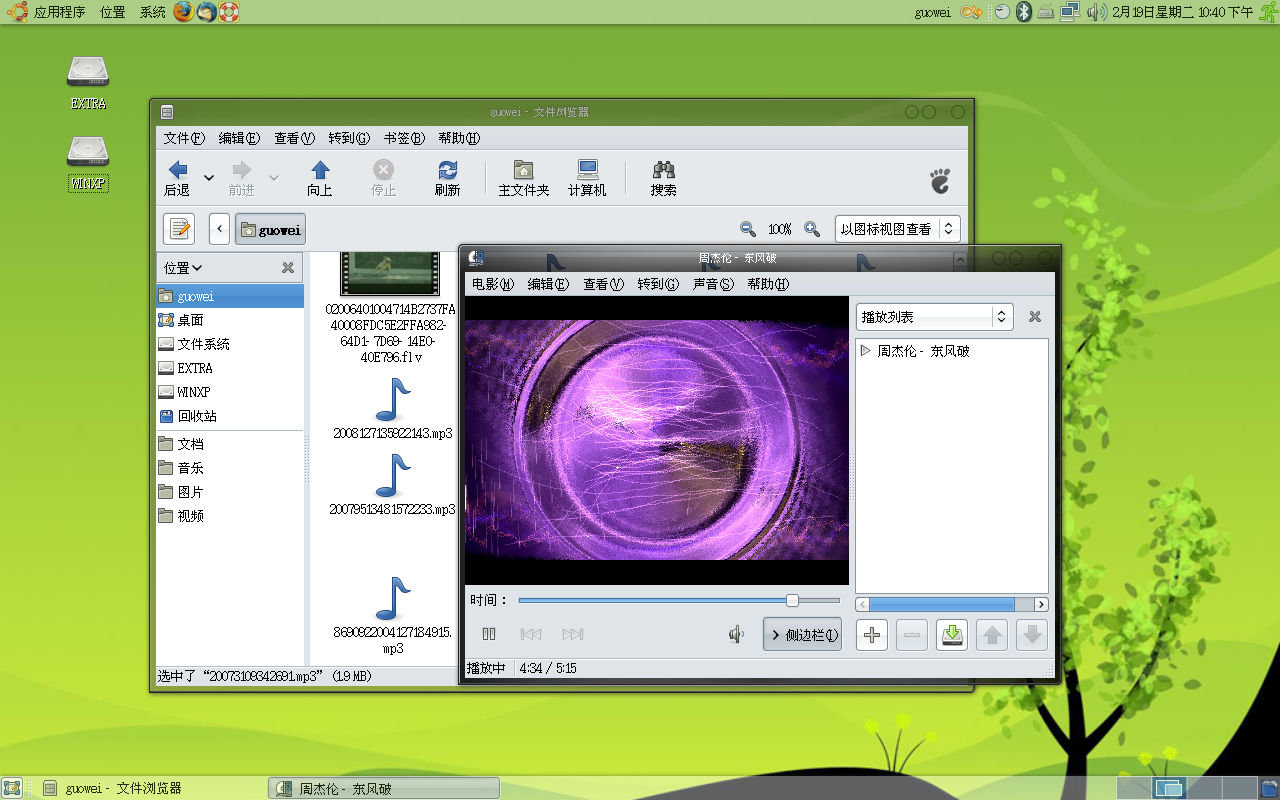This screenshot has width=1280, height=800.
Task: Open Computer (计算机) location
Action: [x=587, y=178]
